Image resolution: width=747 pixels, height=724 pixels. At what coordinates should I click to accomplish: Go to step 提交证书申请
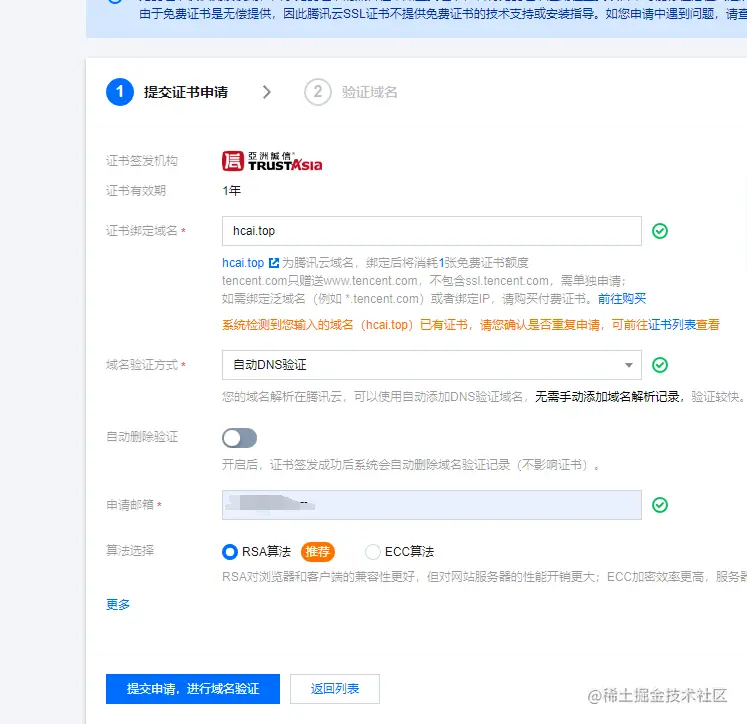click(186, 92)
